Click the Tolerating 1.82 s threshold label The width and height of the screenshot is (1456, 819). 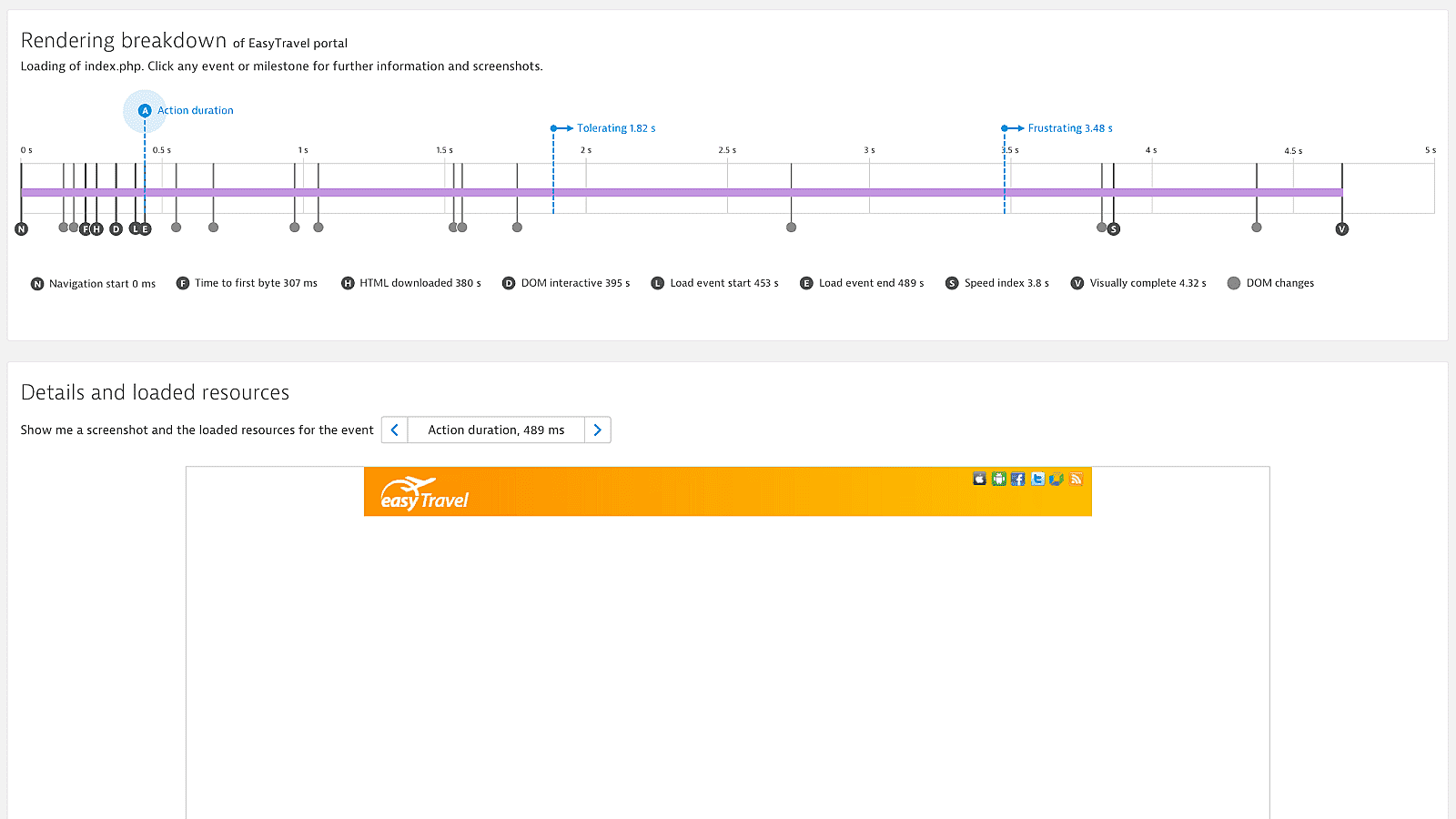pos(614,127)
